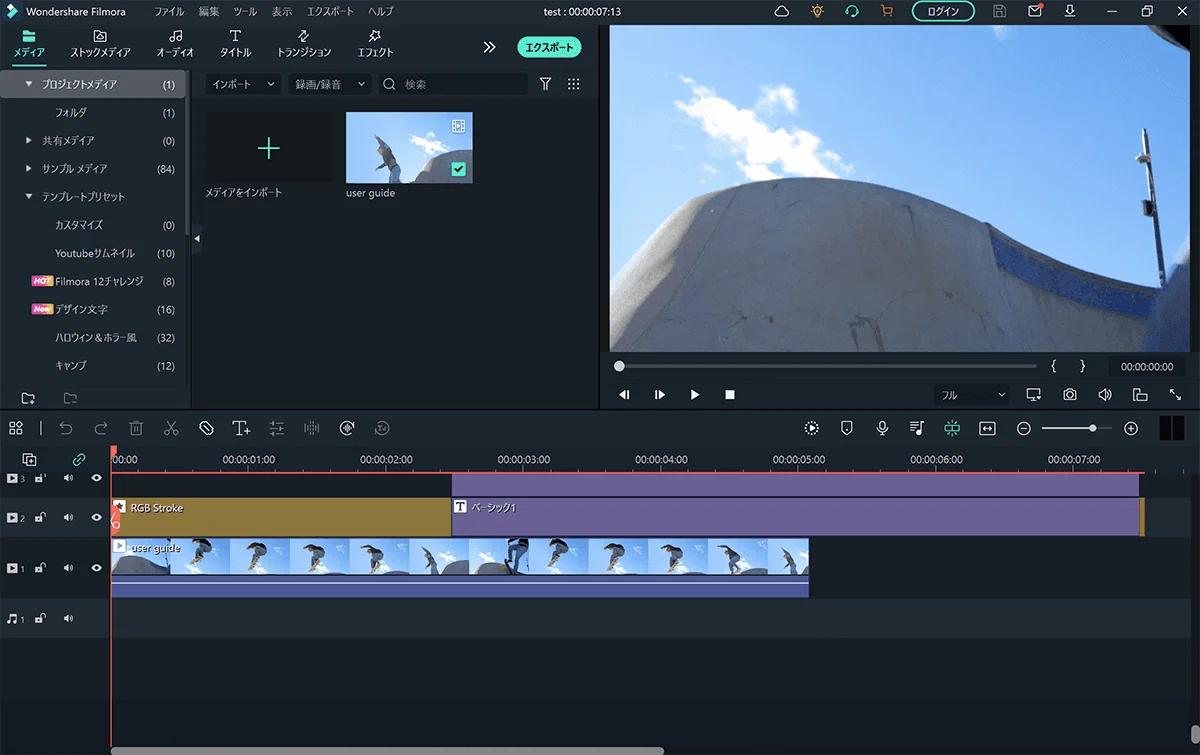Open the フル preview quality dropdown
Viewport: 1200px width, 755px height.
972,395
